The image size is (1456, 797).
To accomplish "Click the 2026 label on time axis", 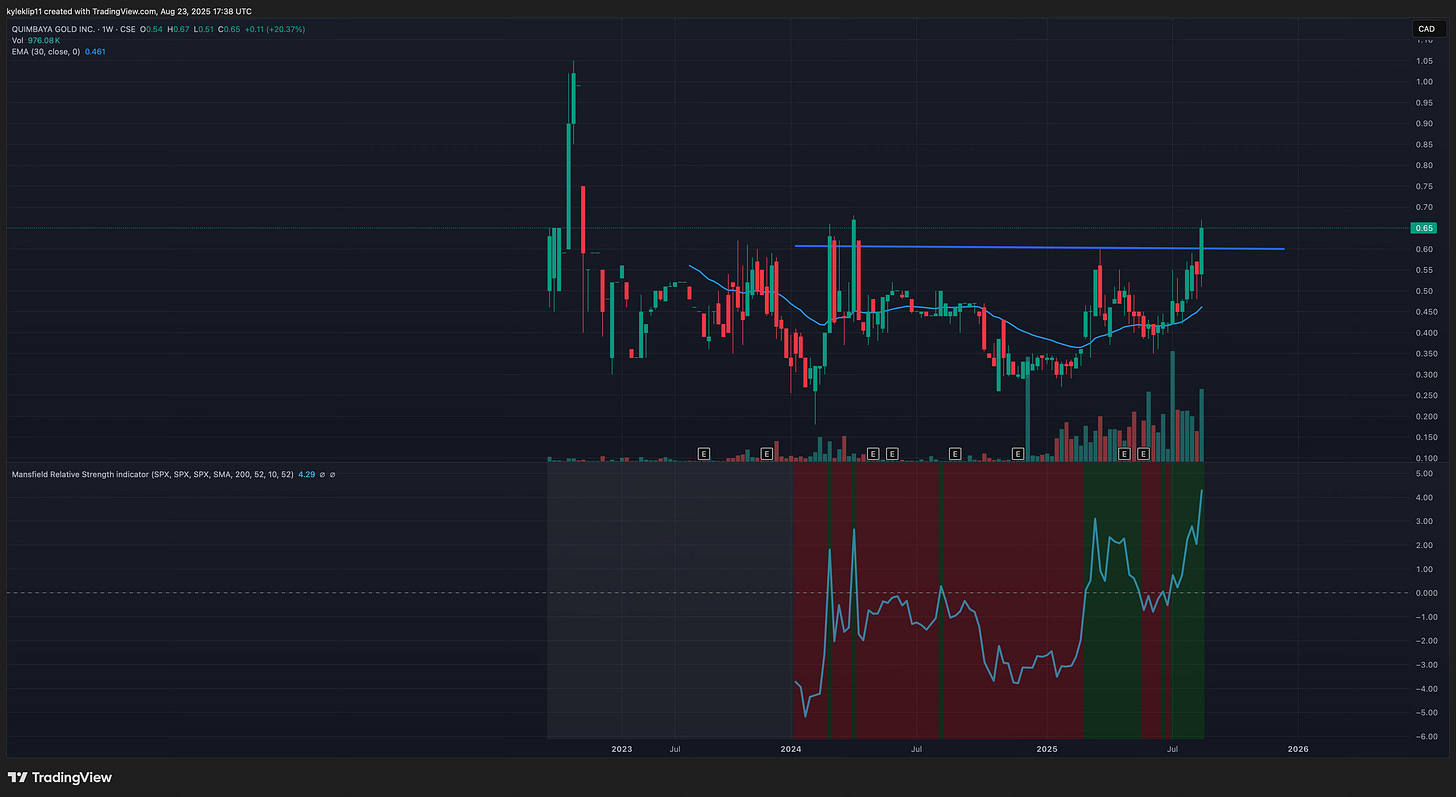I will (1297, 748).
